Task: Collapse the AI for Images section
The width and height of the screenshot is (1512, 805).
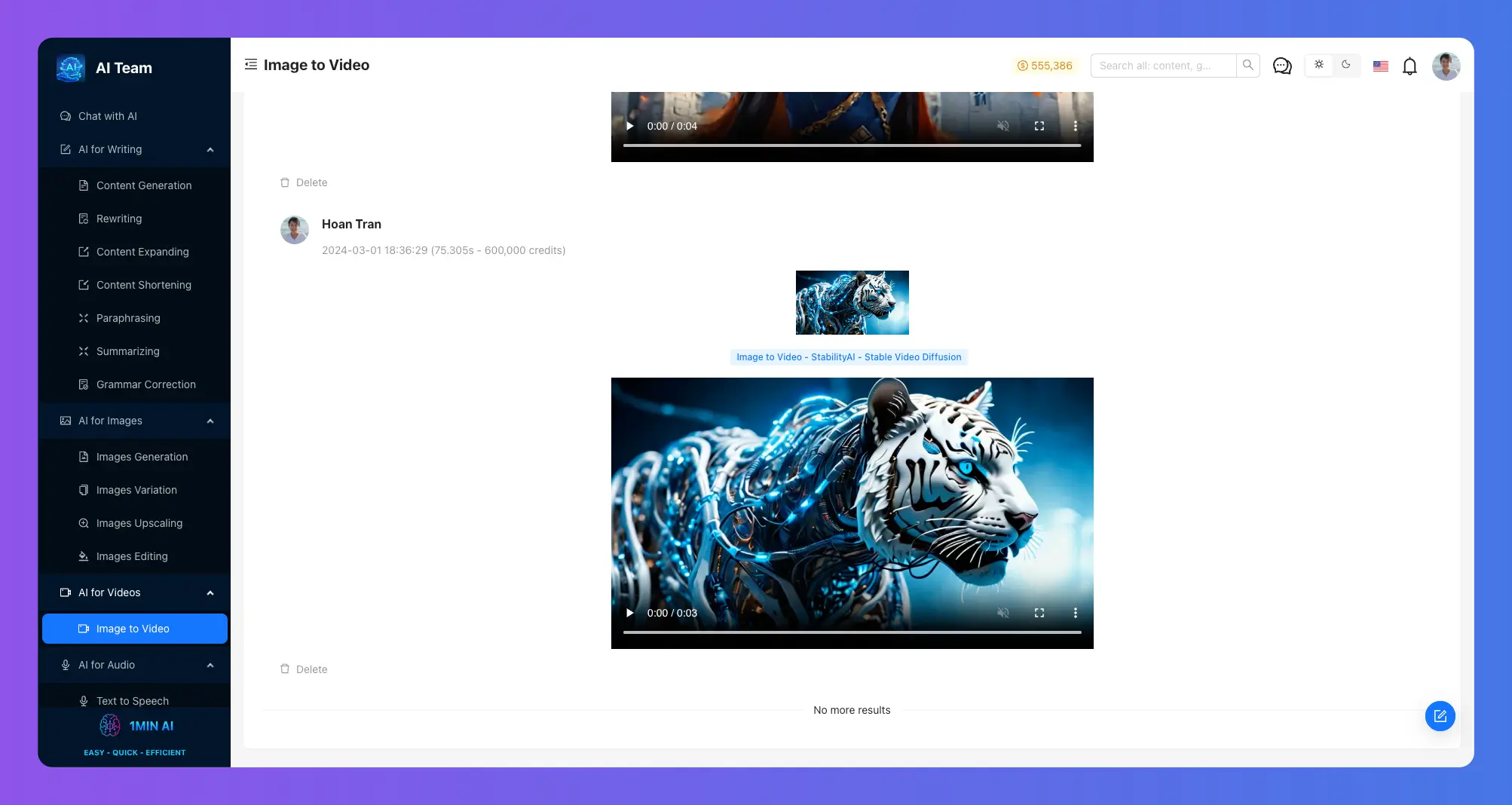Action: click(x=210, y=421)
